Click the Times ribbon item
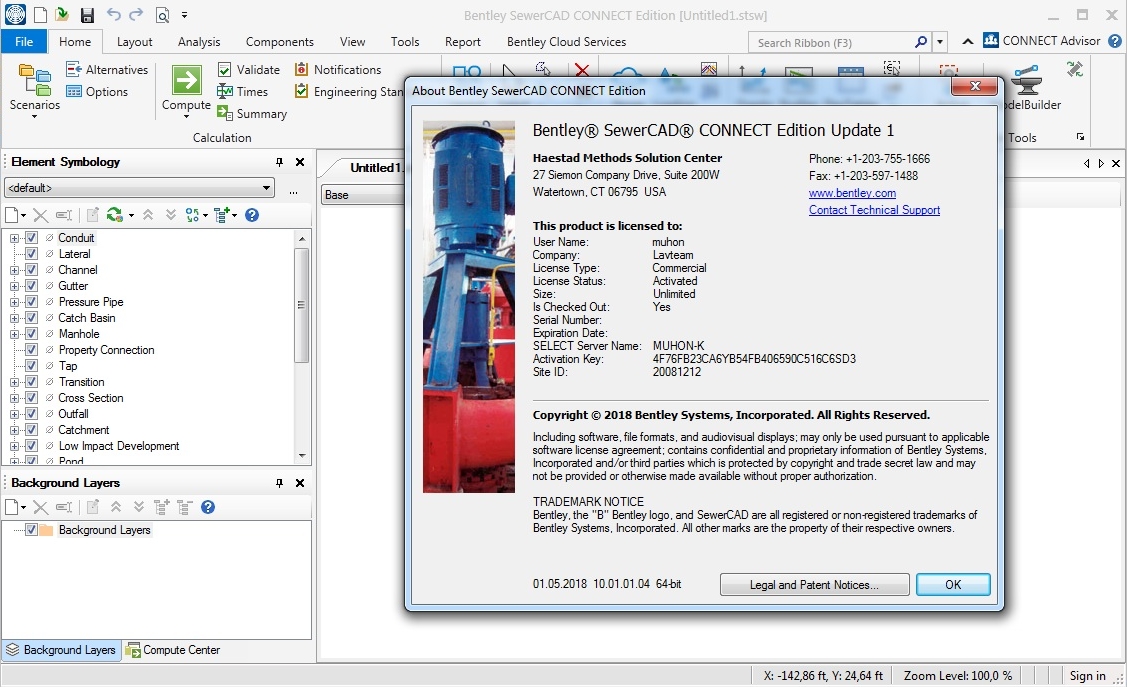The width and height of the screenshot is (1127, 687). [242, 91]
